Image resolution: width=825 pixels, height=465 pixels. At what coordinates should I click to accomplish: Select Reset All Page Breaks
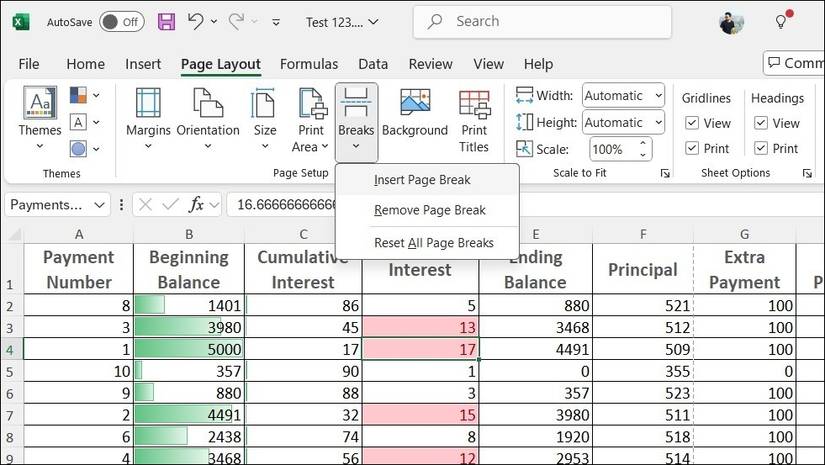(x=427, y=243)
